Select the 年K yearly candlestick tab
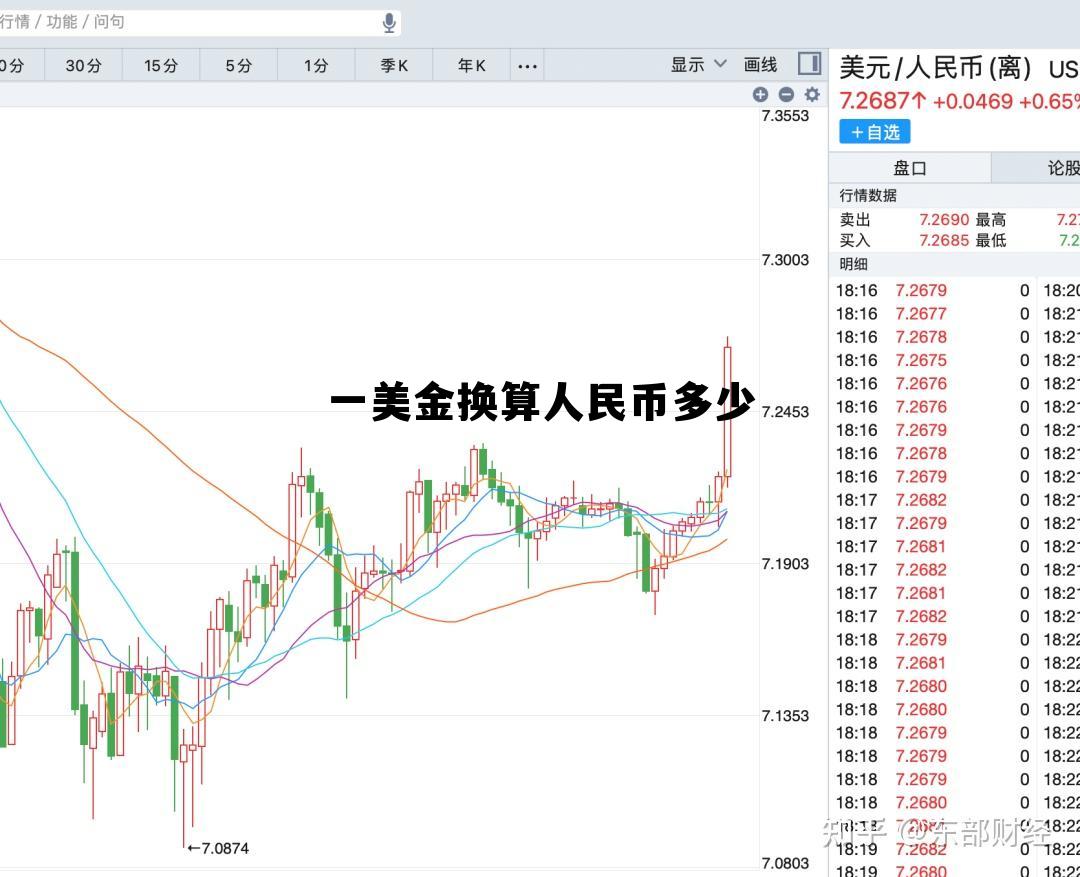 pos(469,64)
